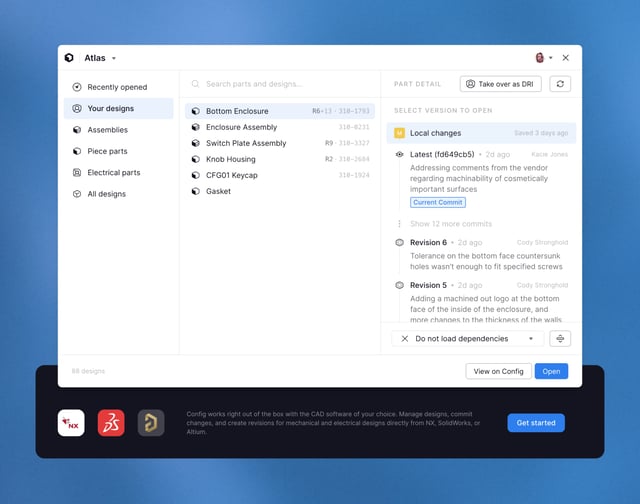Click the SolidWorks app icon
The width and height of the screenshot is (640, 504).
point(111,423)
